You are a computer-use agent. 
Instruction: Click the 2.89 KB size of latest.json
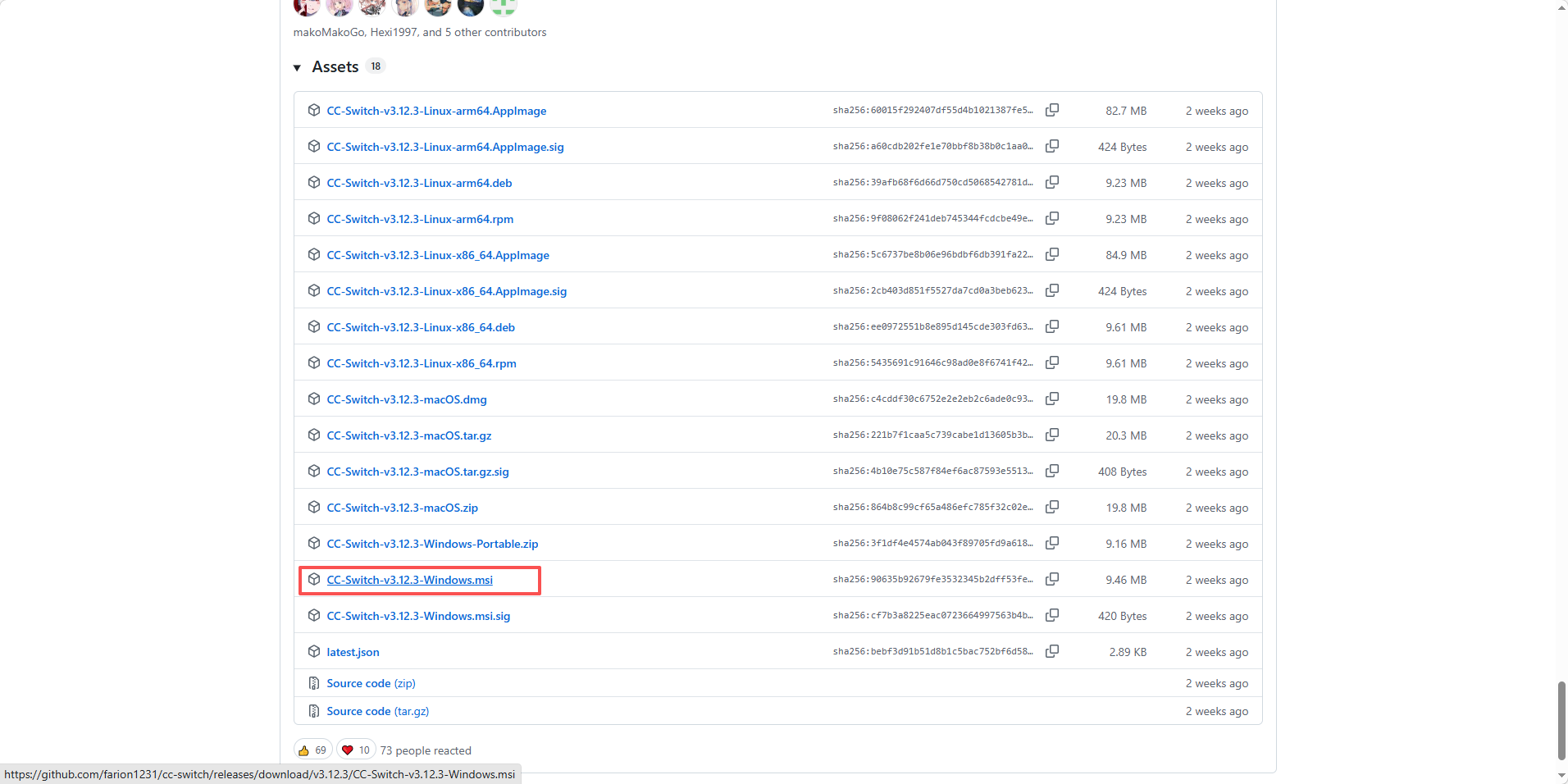(1128, 652)
